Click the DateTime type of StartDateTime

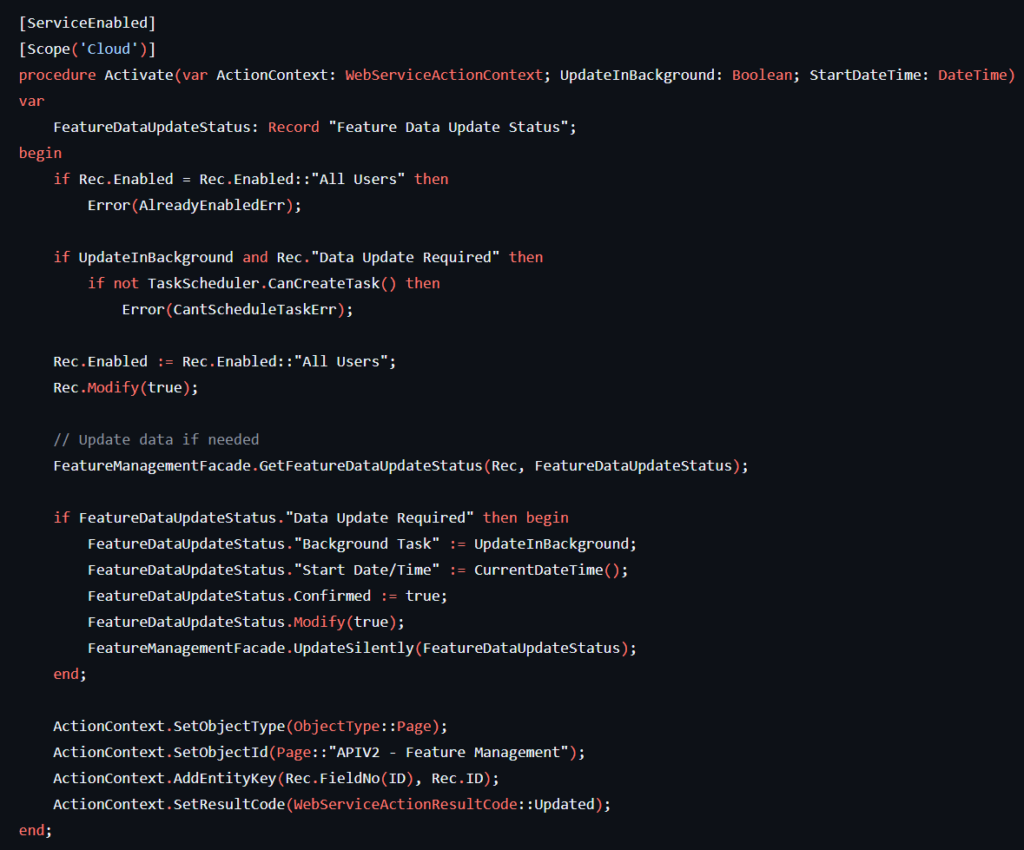pos(975,75)
